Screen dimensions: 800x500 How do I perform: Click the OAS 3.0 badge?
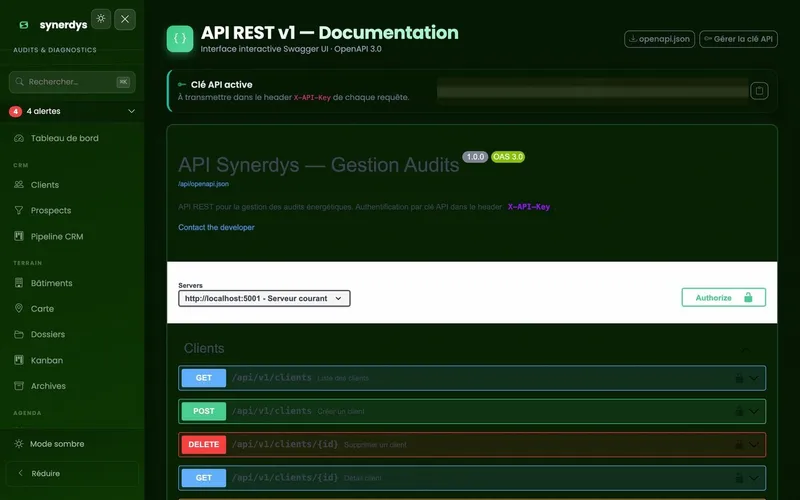(x=508, y=157)
